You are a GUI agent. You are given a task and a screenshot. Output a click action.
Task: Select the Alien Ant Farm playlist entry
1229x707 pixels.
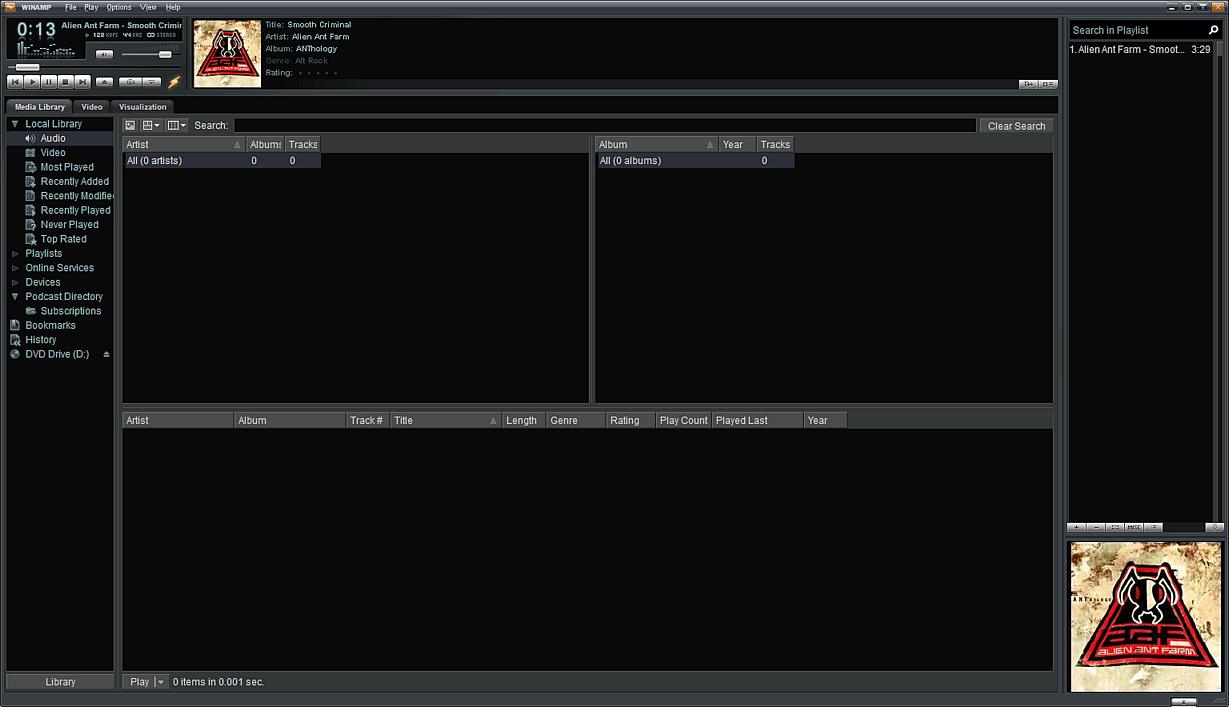click(x=1140, y=49)
